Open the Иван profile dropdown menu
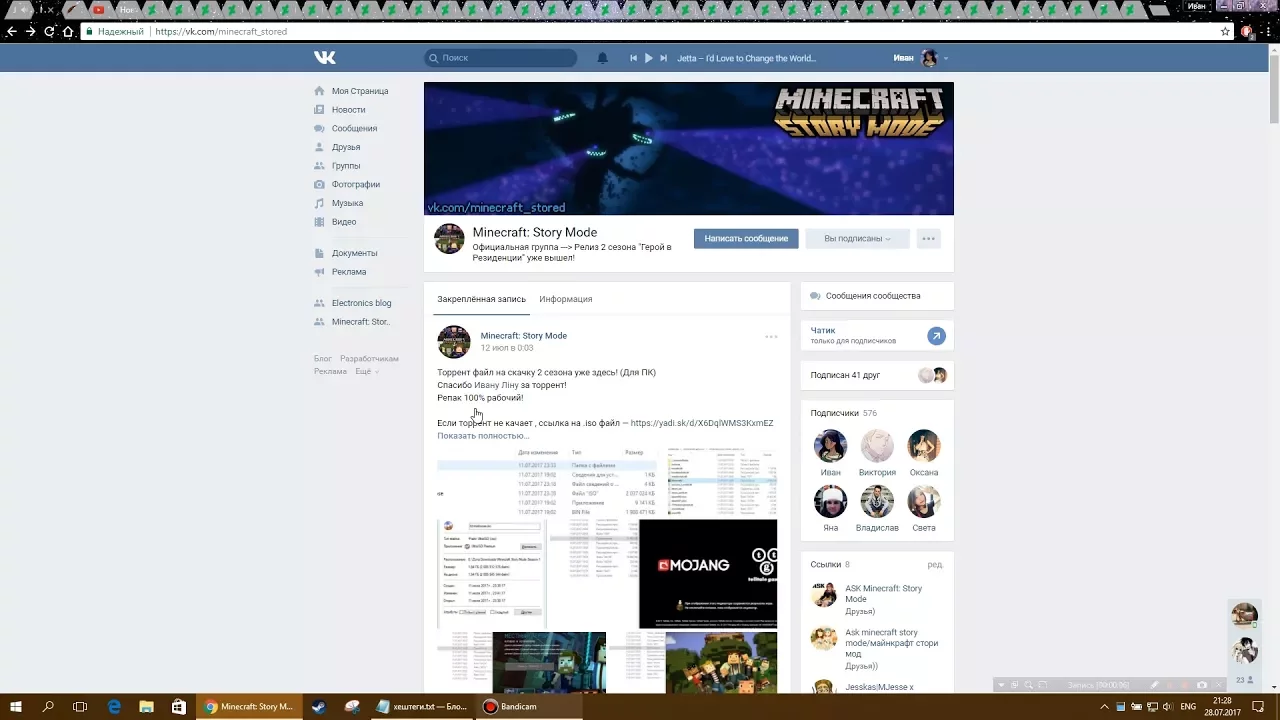 pos(921,58)
